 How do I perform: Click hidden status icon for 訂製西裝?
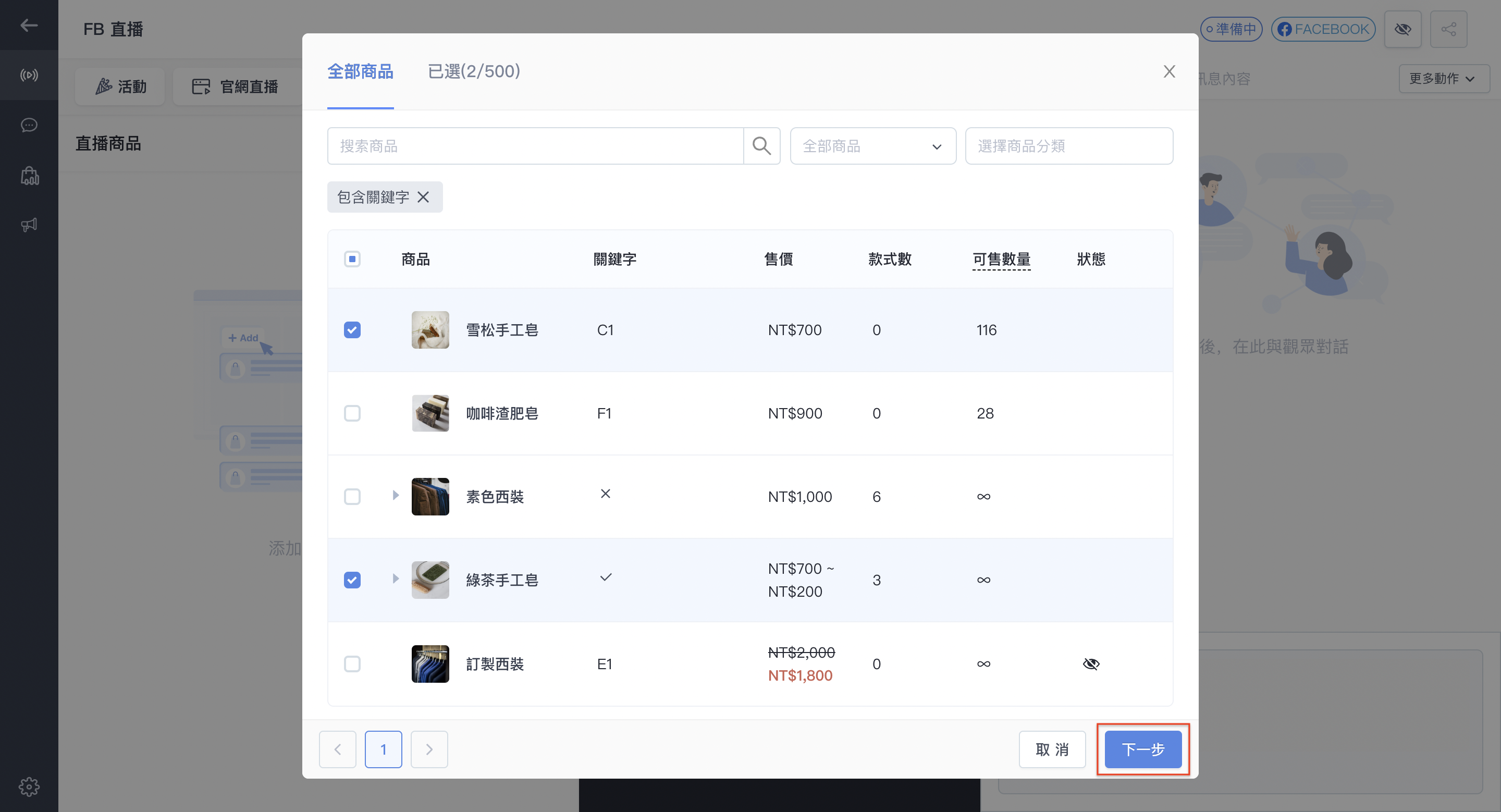[1091, 663]
